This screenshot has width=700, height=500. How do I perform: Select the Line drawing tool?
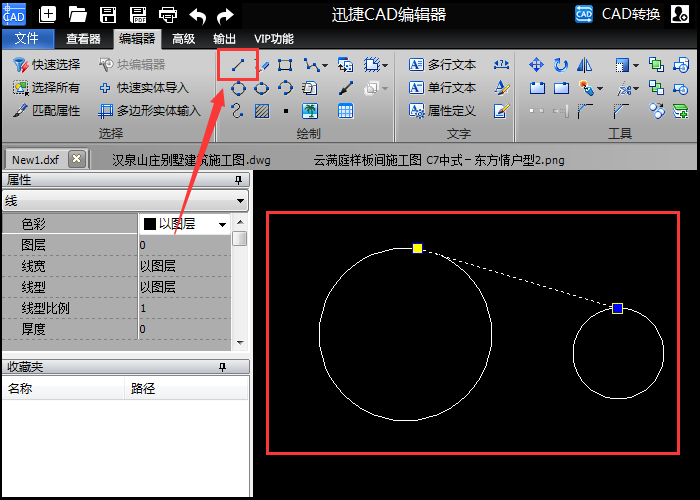point(238,65)
